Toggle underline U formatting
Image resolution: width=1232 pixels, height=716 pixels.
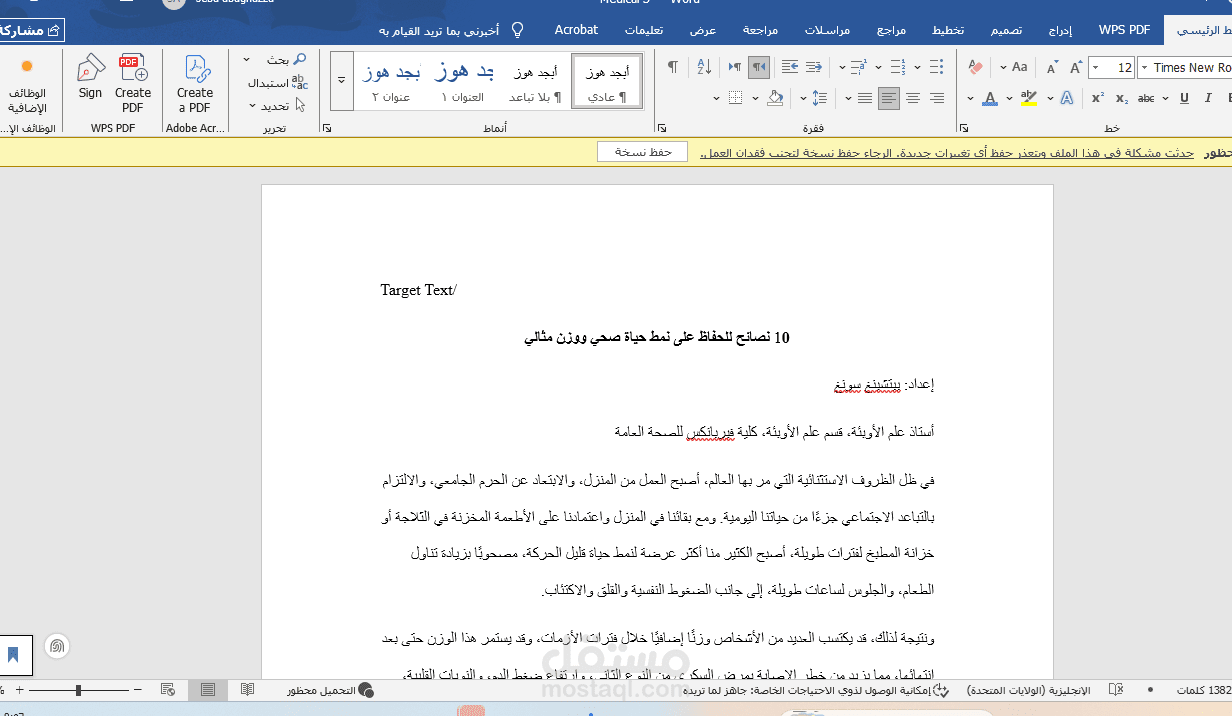coord(1184,98)
